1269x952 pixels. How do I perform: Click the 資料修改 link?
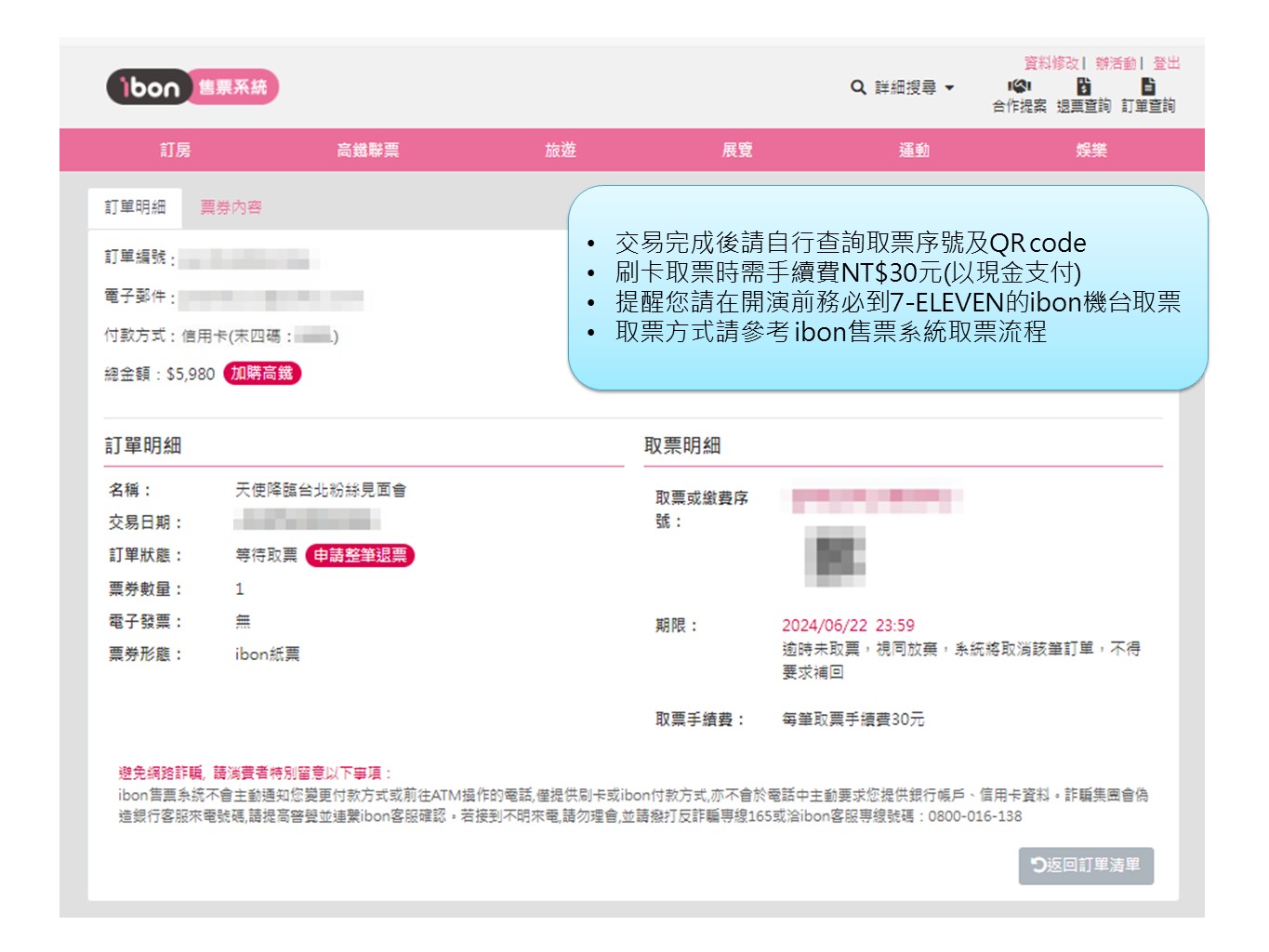coord(1051,63)
